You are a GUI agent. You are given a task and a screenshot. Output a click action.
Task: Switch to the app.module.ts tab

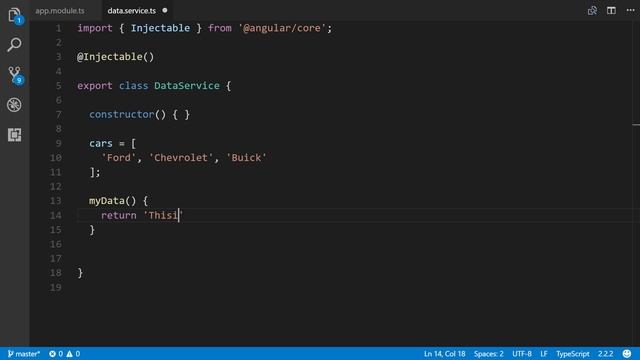[x=60, y=11]
